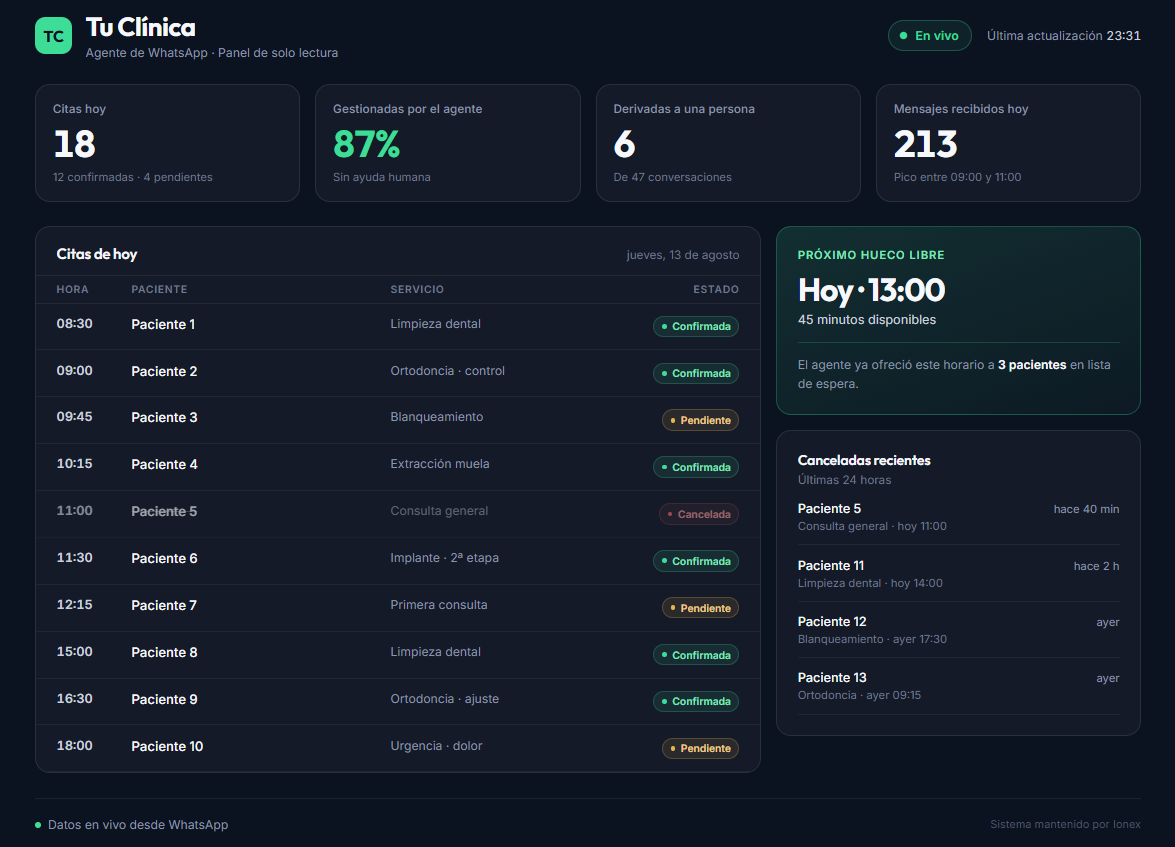Select Paciente 2 in the appointments table
The image size is (1175, 847).
(164, 372)
